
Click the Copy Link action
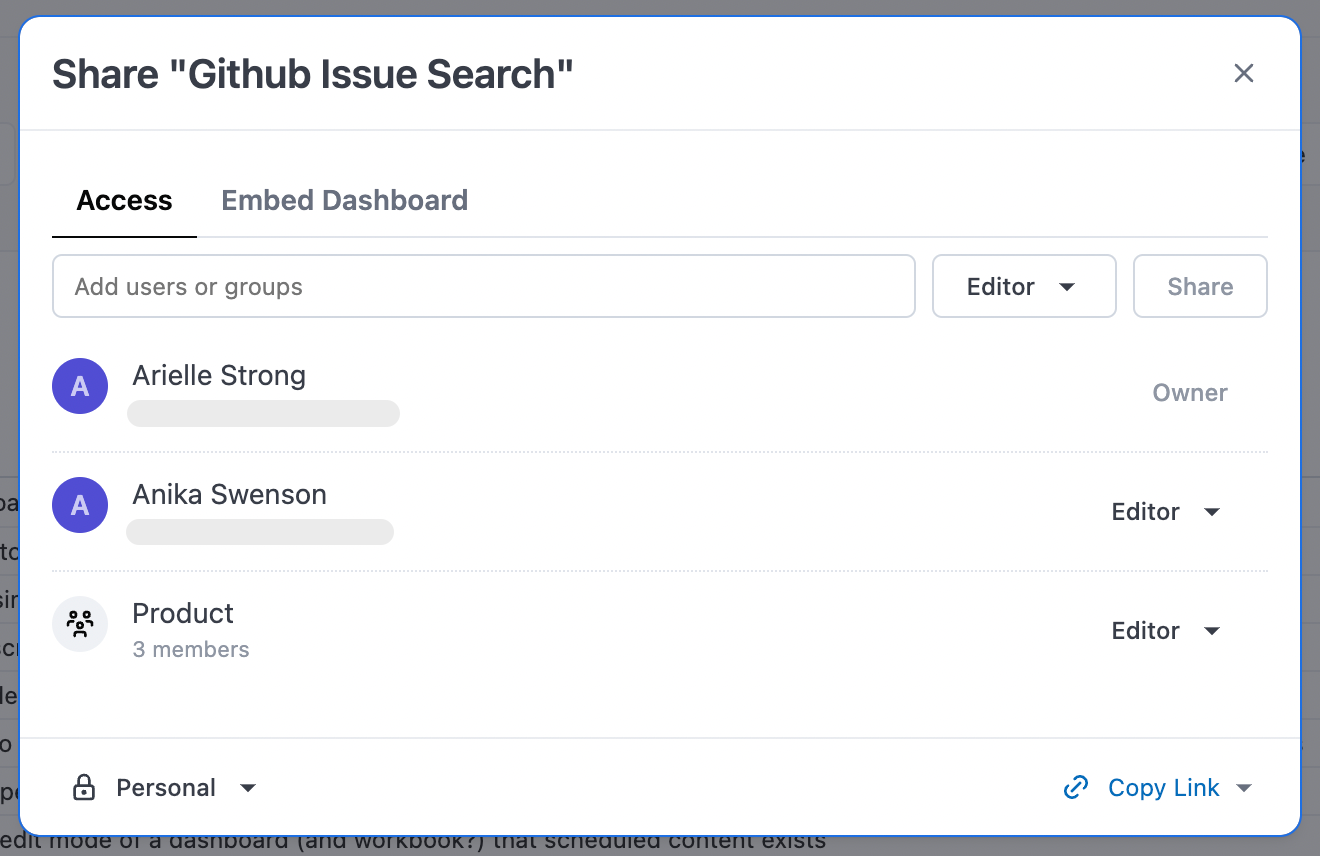click(x=1163, y=787)
